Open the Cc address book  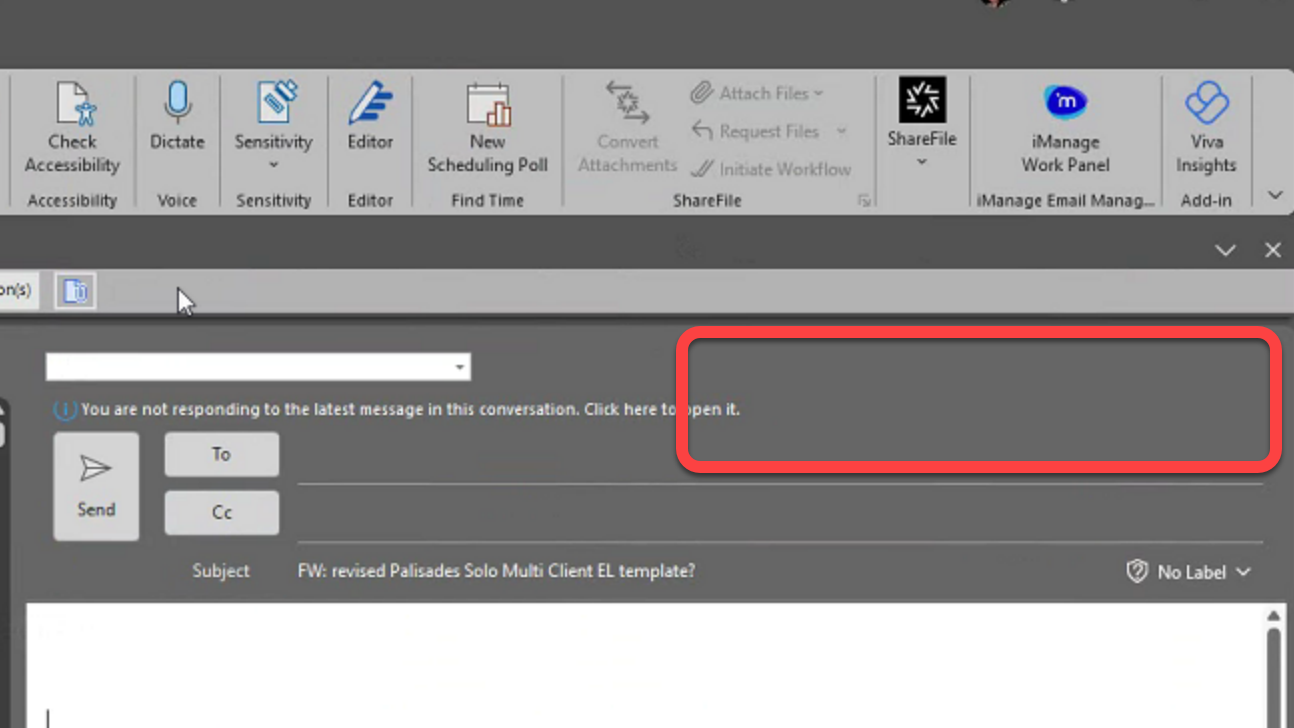click(x=220, y=512)
